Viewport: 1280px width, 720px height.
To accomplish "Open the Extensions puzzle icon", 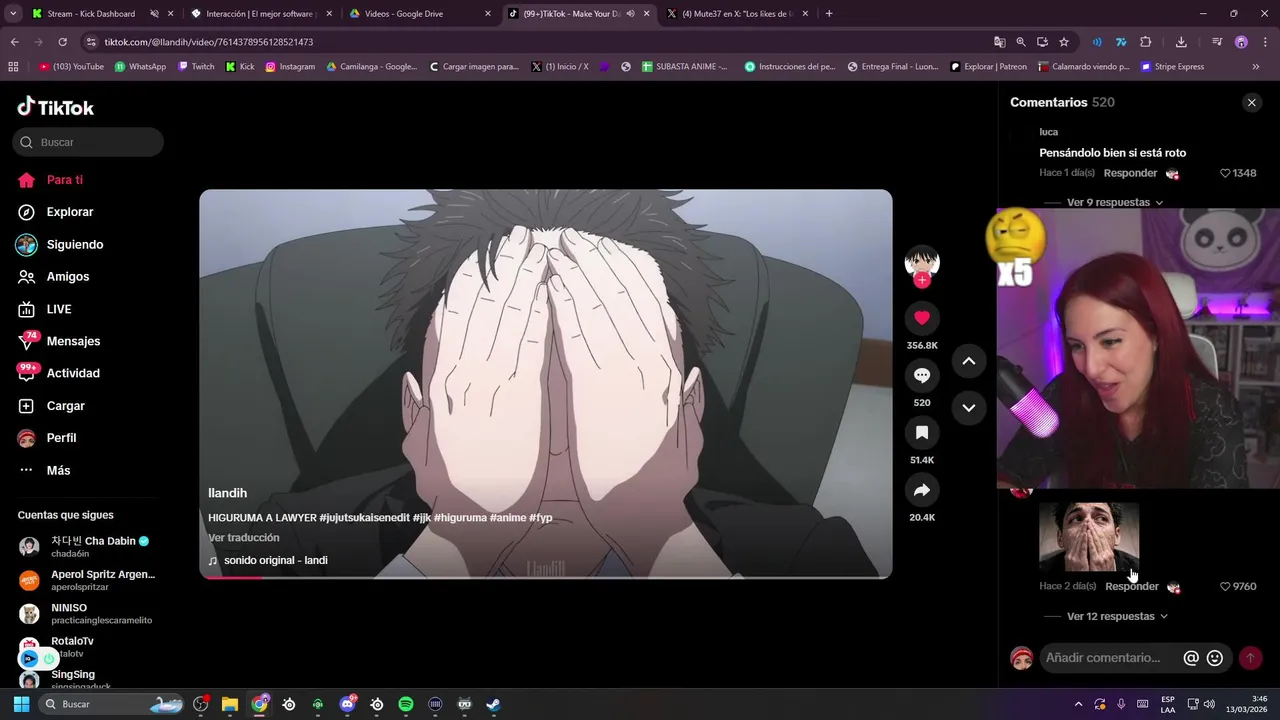I will click(x=1146, y=42).
